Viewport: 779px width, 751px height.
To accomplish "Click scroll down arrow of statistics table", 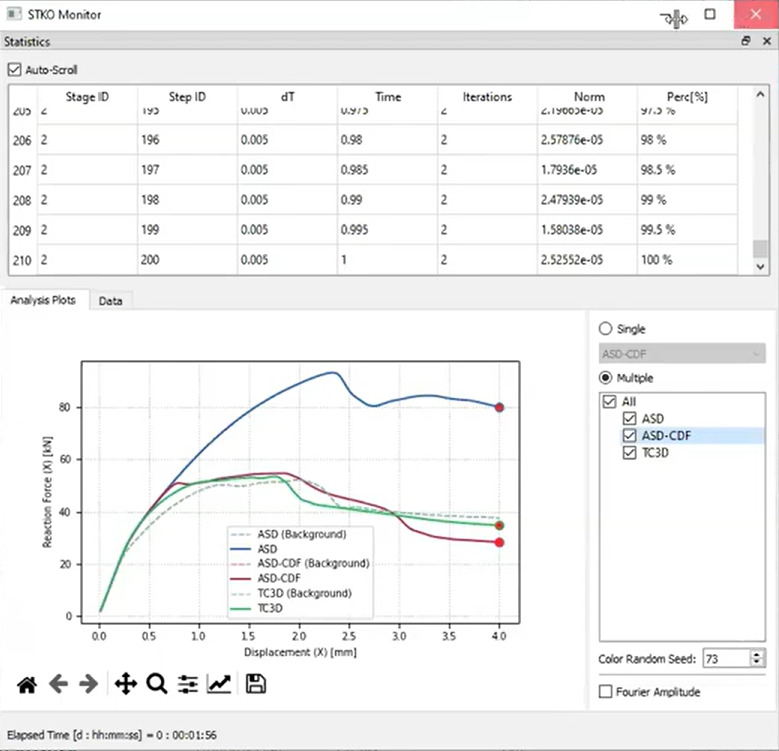I will click(760, 267).
